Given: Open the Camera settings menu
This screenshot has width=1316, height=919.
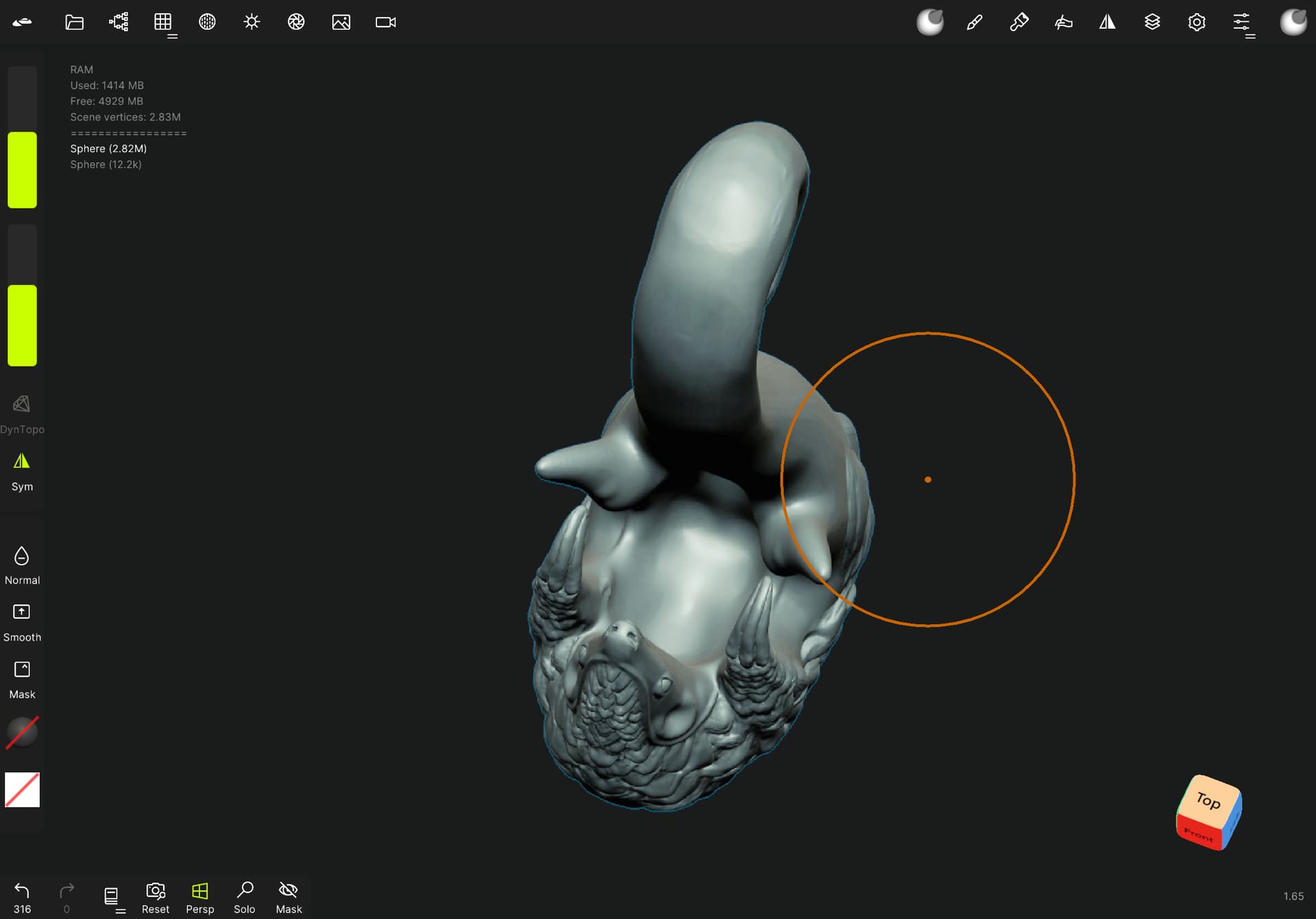Looking at the screenshot, I should [x=386, y=22].
